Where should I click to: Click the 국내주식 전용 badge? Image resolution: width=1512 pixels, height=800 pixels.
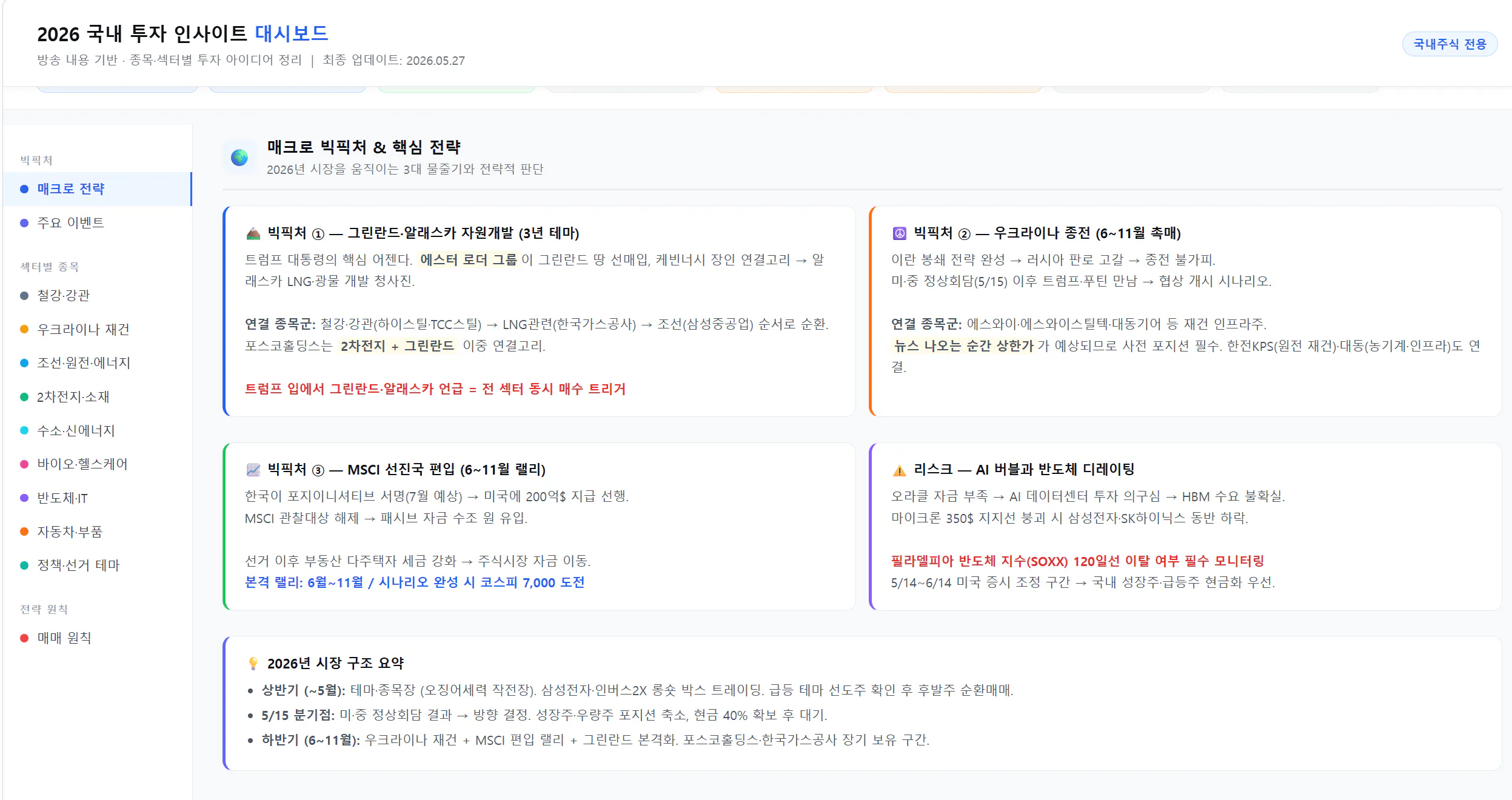(x=1450, y=44)
